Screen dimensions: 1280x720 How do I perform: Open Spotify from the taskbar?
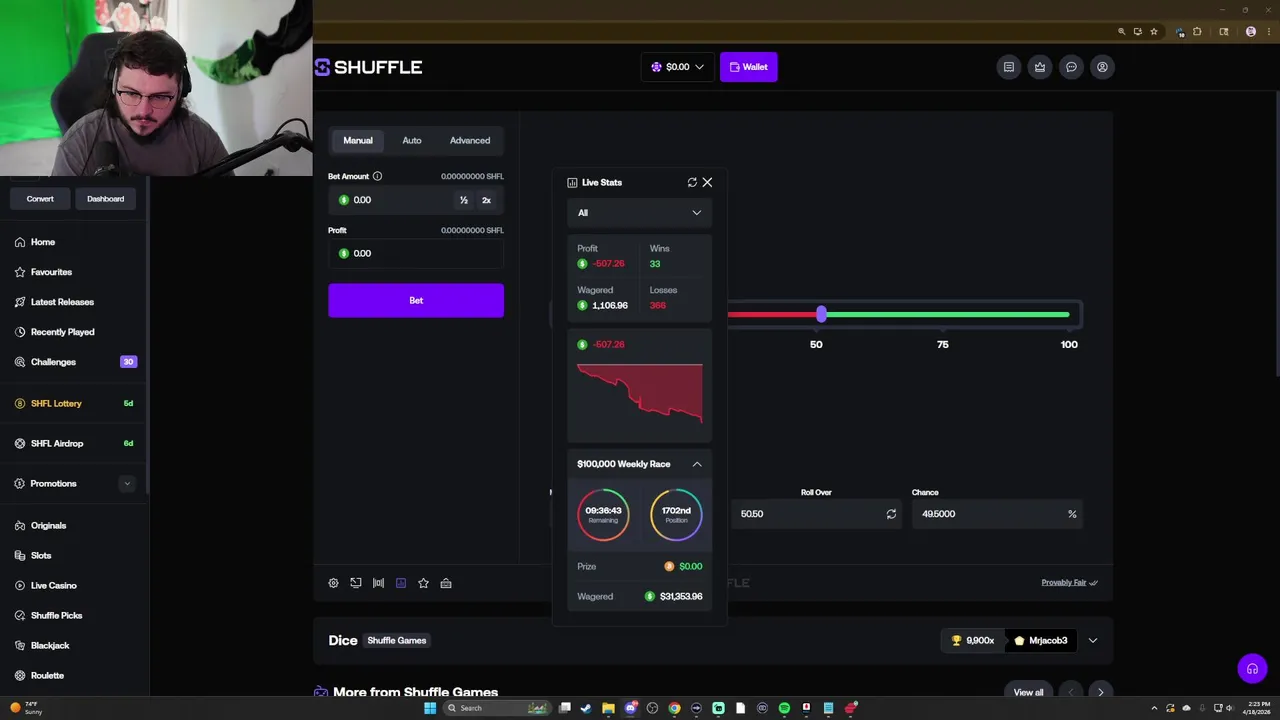784,708
